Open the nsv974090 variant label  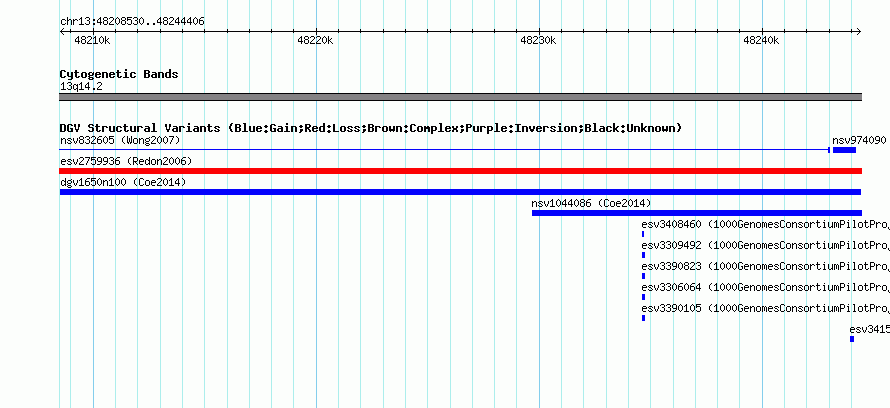tap(859, 140)
